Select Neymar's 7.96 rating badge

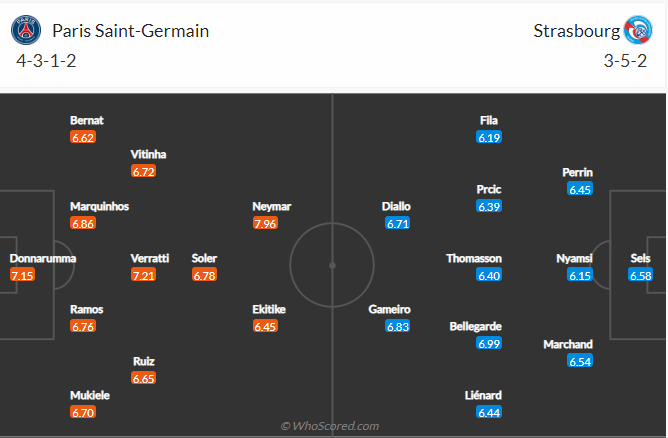point(265,223)
